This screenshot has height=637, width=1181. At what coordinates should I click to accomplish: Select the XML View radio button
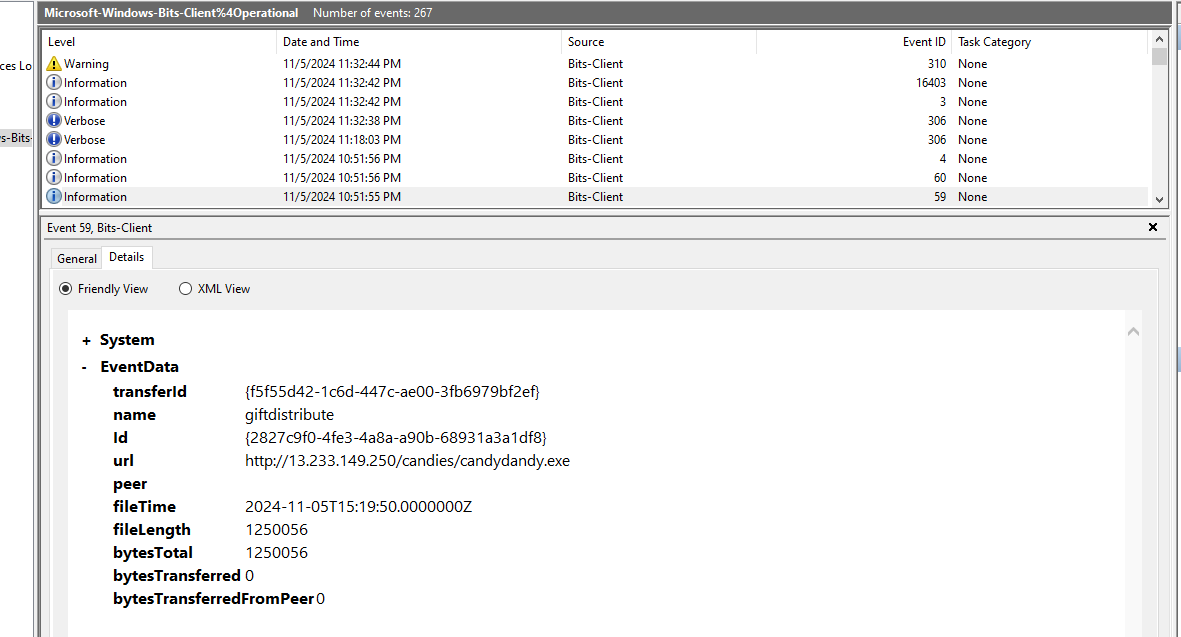185,289
